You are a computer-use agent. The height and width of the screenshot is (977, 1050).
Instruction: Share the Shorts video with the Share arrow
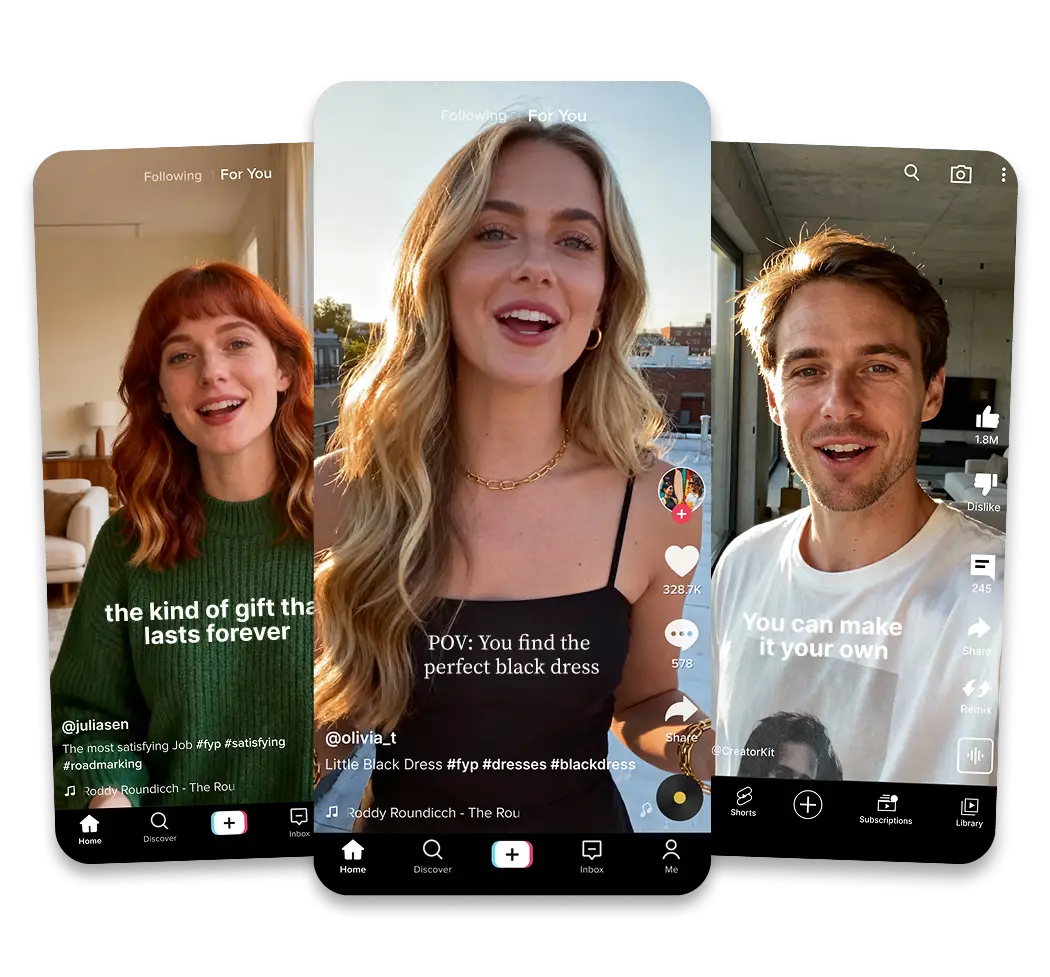pos(978,628)
